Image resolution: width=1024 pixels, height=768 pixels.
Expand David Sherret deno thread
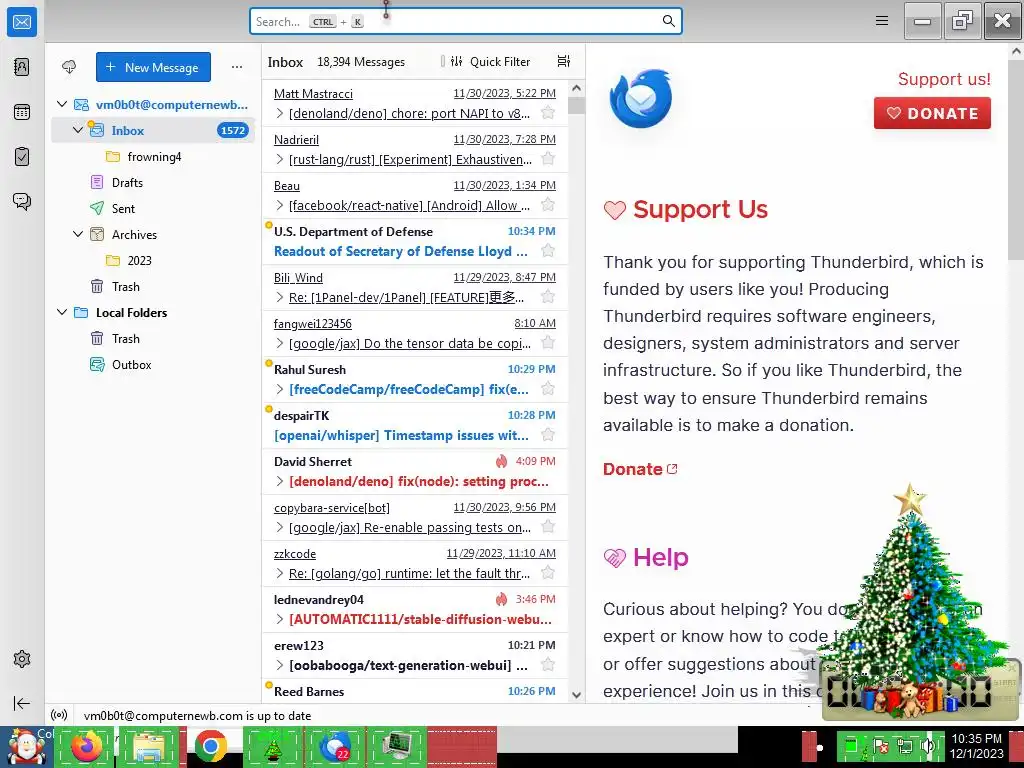point(280,481)
